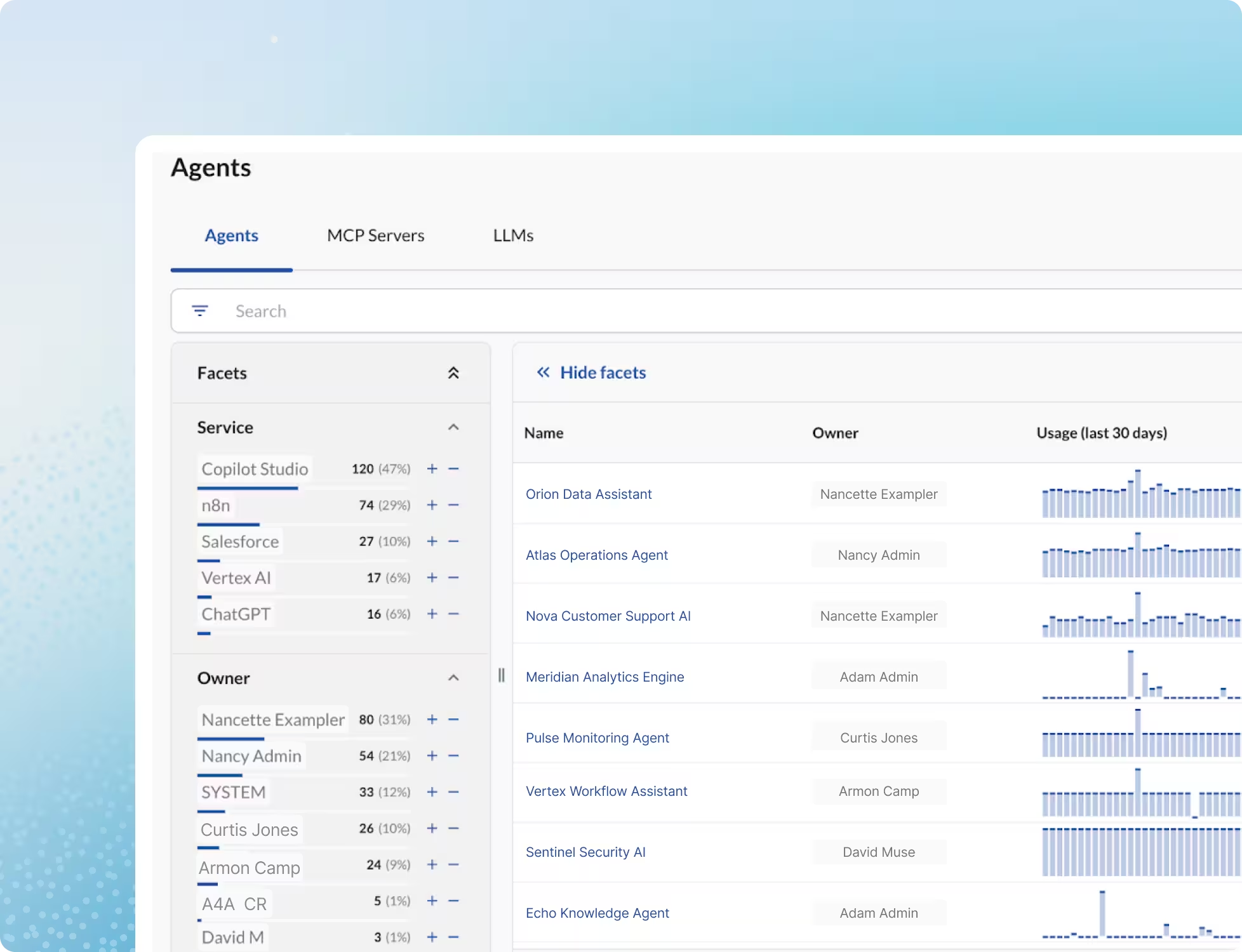Click Nancy Admin owner cell in table

(x=879, y=555)
